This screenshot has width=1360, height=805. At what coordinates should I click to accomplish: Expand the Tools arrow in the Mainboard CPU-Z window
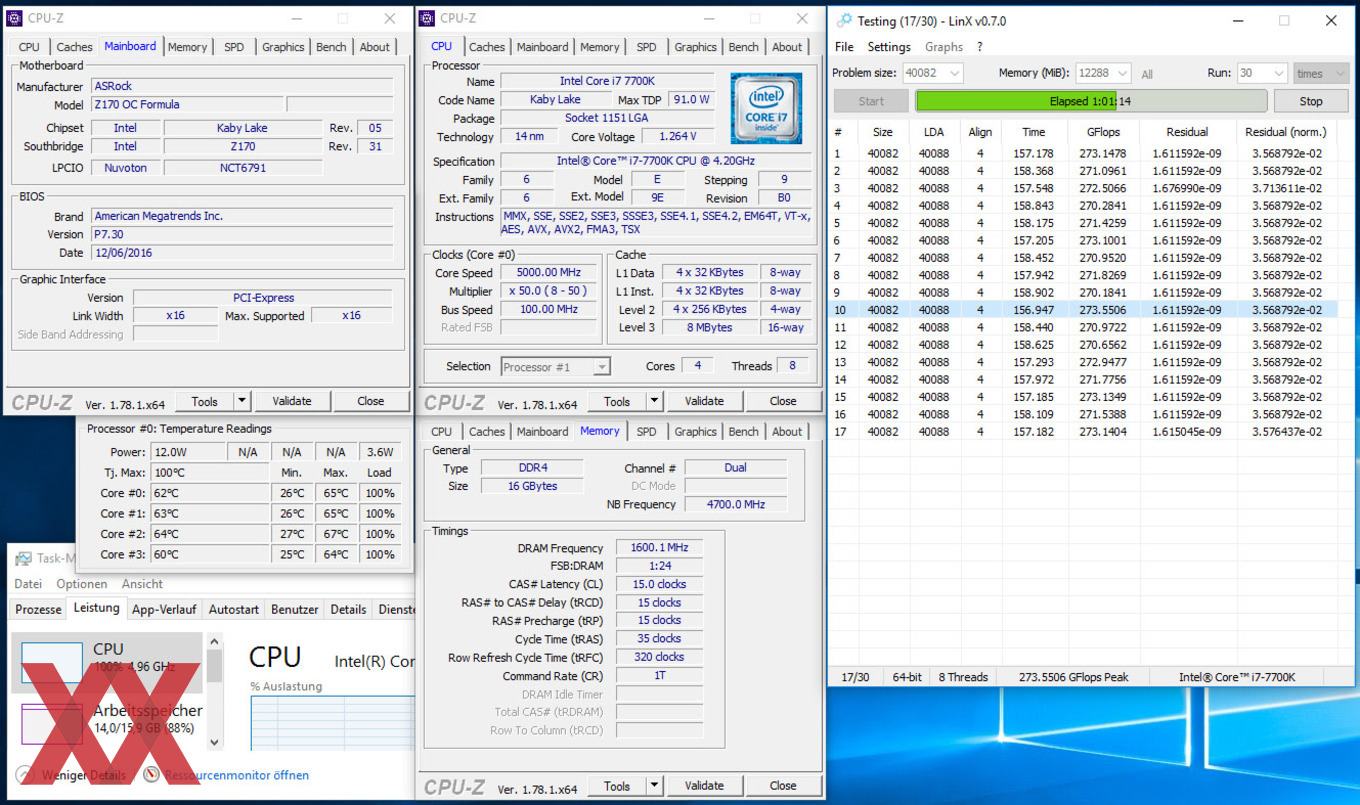tap(241, 401)
